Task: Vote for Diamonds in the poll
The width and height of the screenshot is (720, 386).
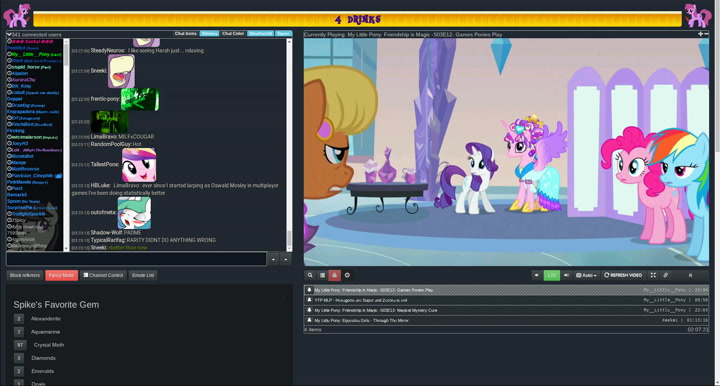Action: 19,358
